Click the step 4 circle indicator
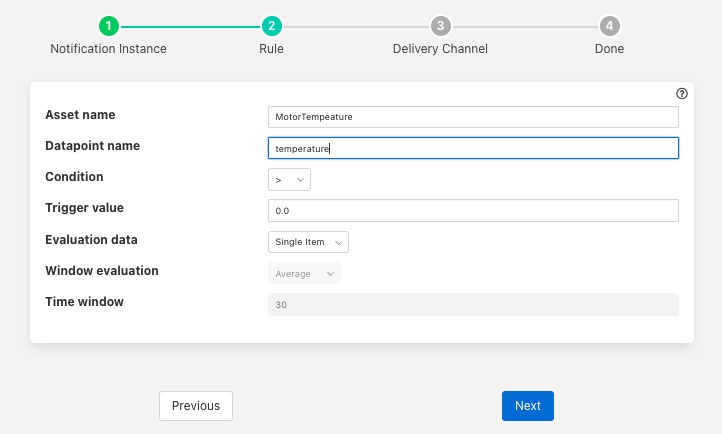 [x=609, y=27]
